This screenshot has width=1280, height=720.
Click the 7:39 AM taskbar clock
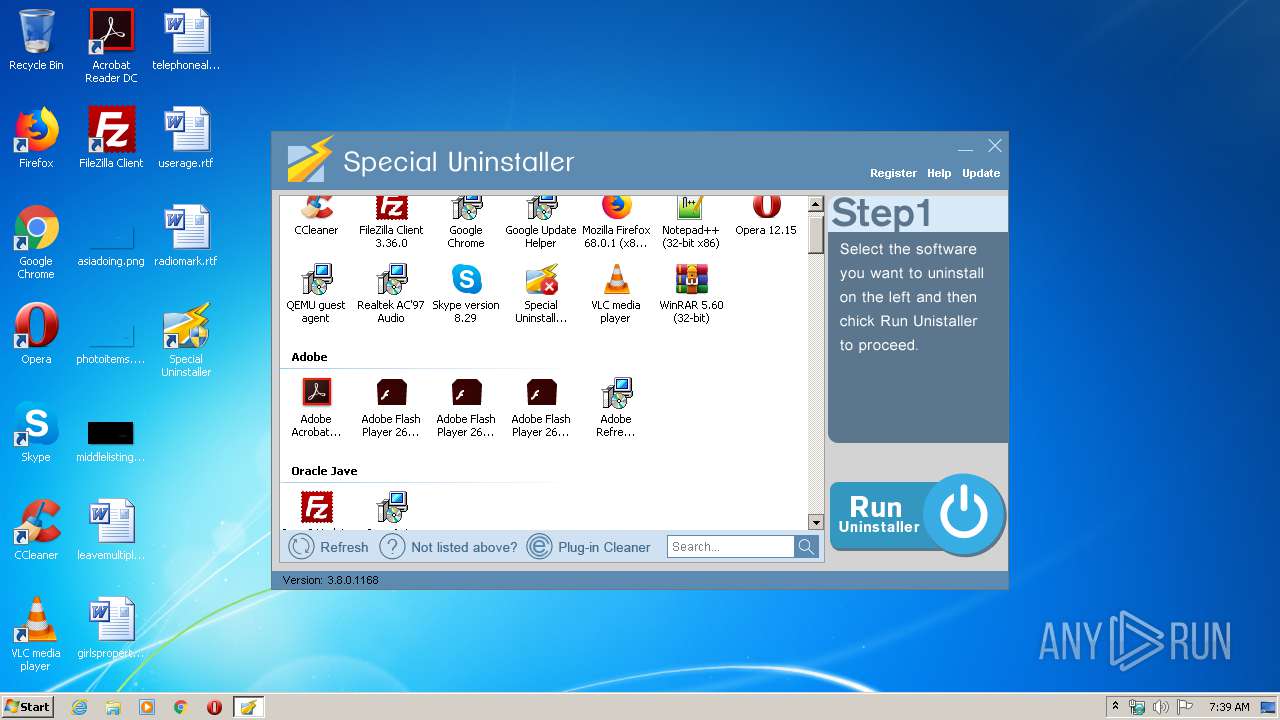[1229, 707]
